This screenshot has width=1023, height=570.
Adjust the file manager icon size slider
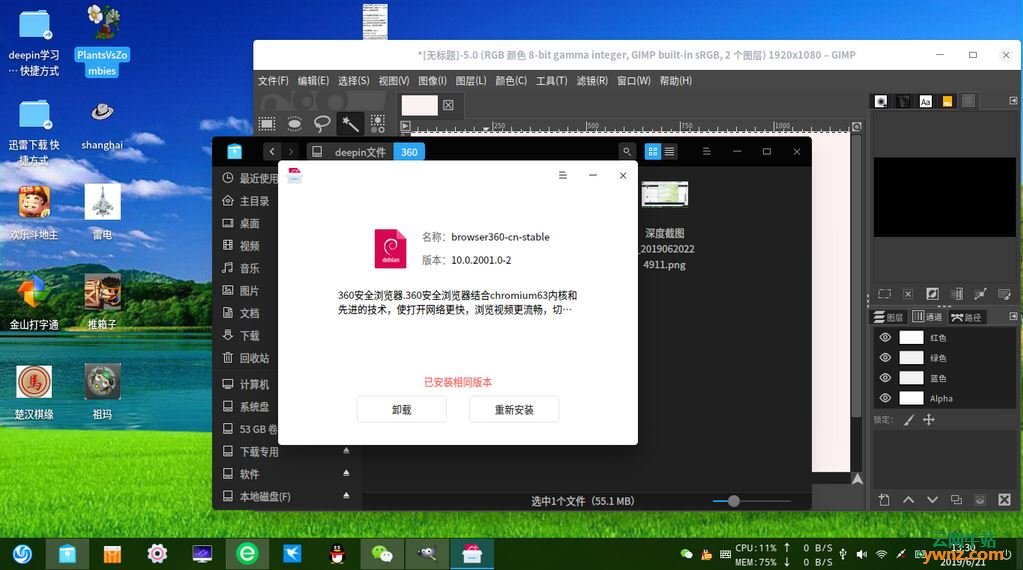point(734,501)
